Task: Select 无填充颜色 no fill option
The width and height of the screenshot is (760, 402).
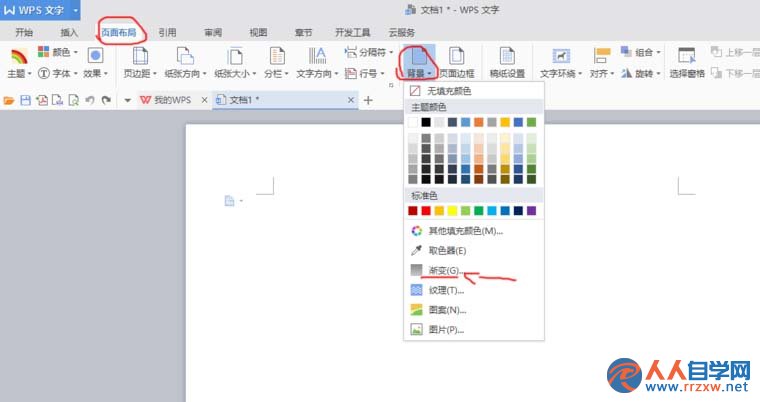Action: (474, 91)
